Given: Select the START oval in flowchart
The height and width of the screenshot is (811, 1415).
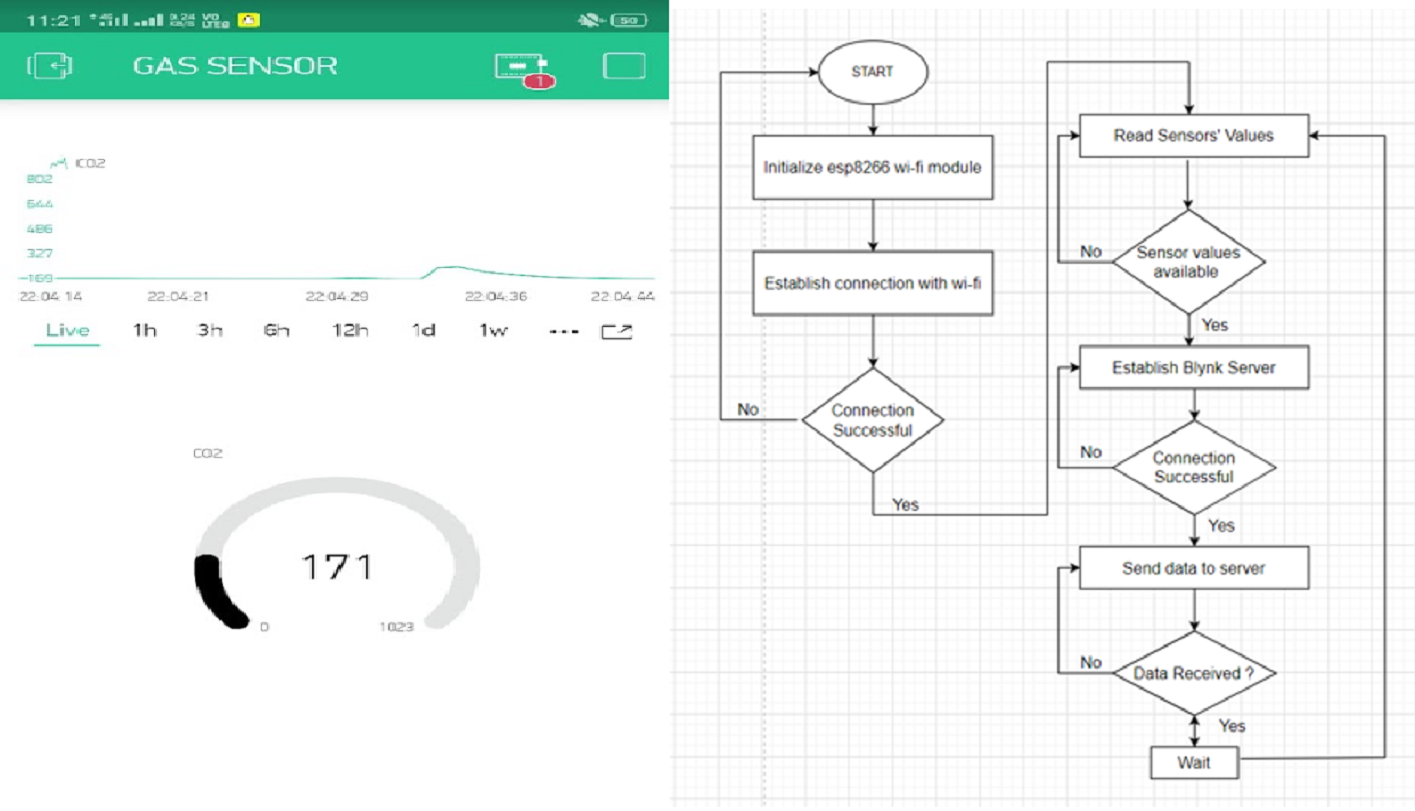Looking at the screenshot, I should (872, 72).
